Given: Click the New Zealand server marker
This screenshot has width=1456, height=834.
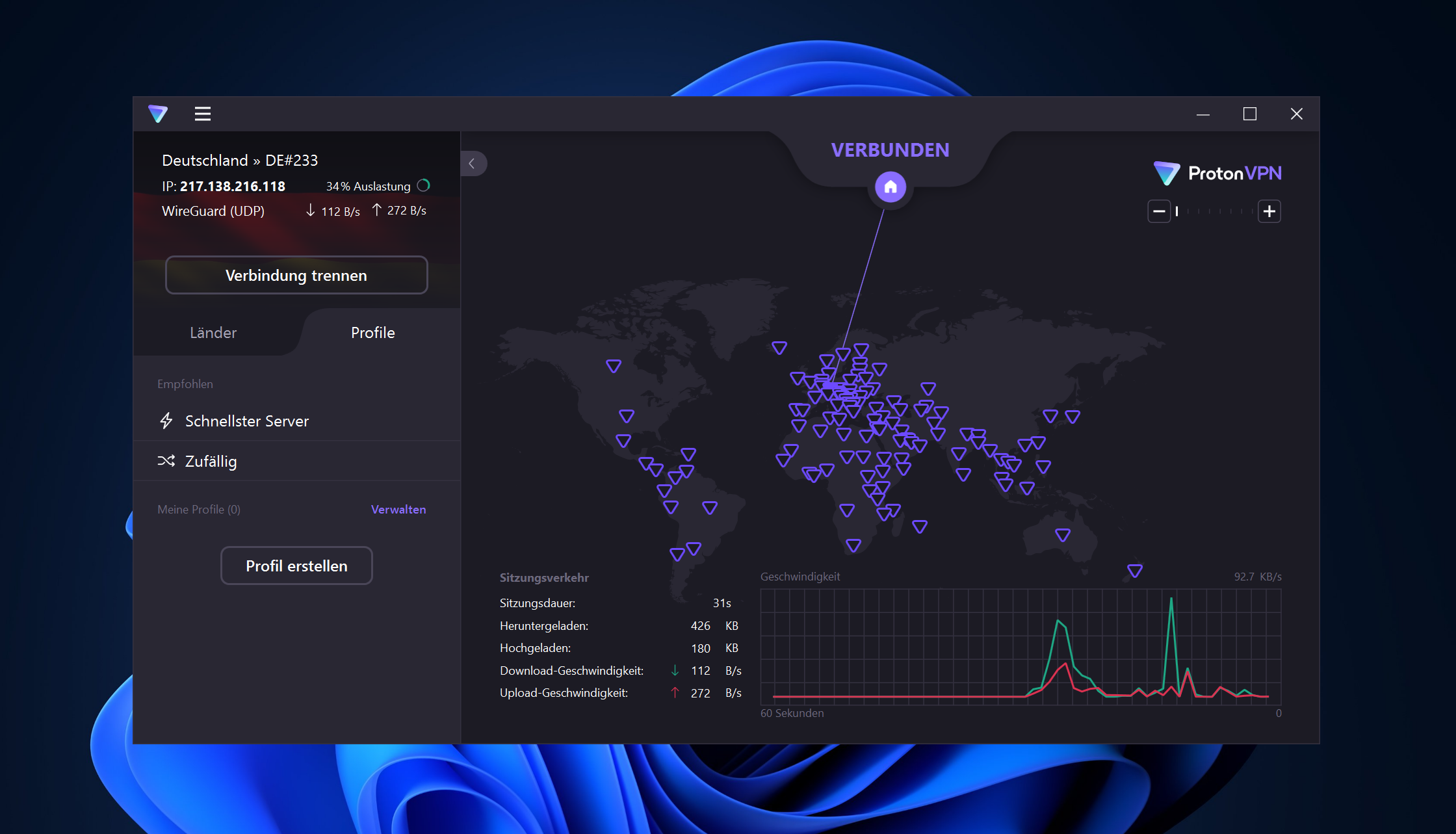Looking at the screenshot, I should [x=1135, y=571].
